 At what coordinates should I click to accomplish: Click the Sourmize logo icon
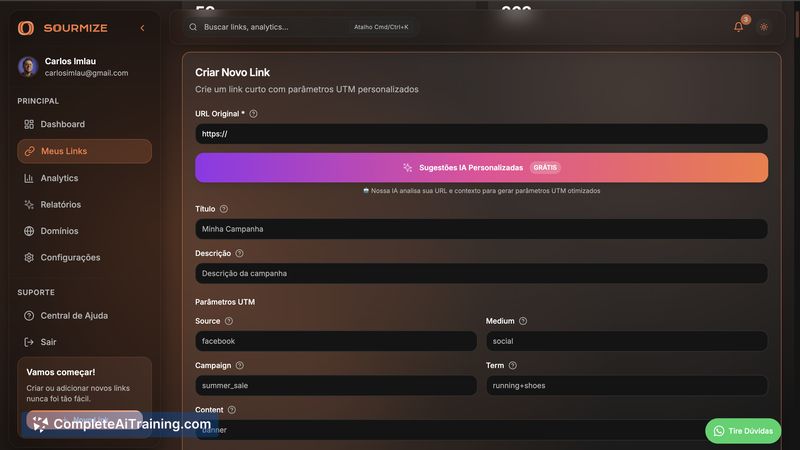[26, 28]
